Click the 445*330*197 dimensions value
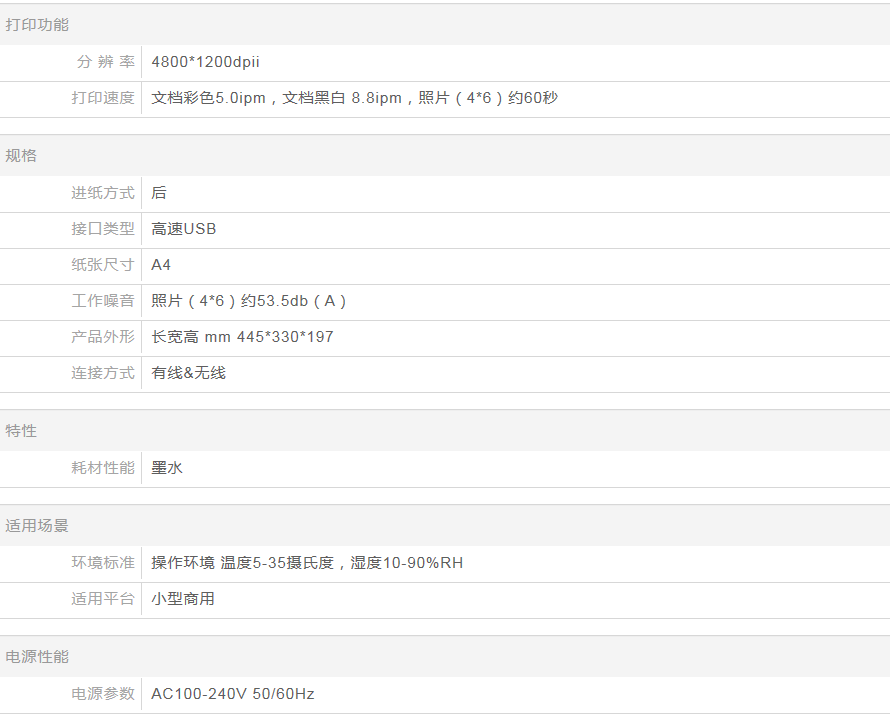This screenshot has height=726, width=890. 285,337
